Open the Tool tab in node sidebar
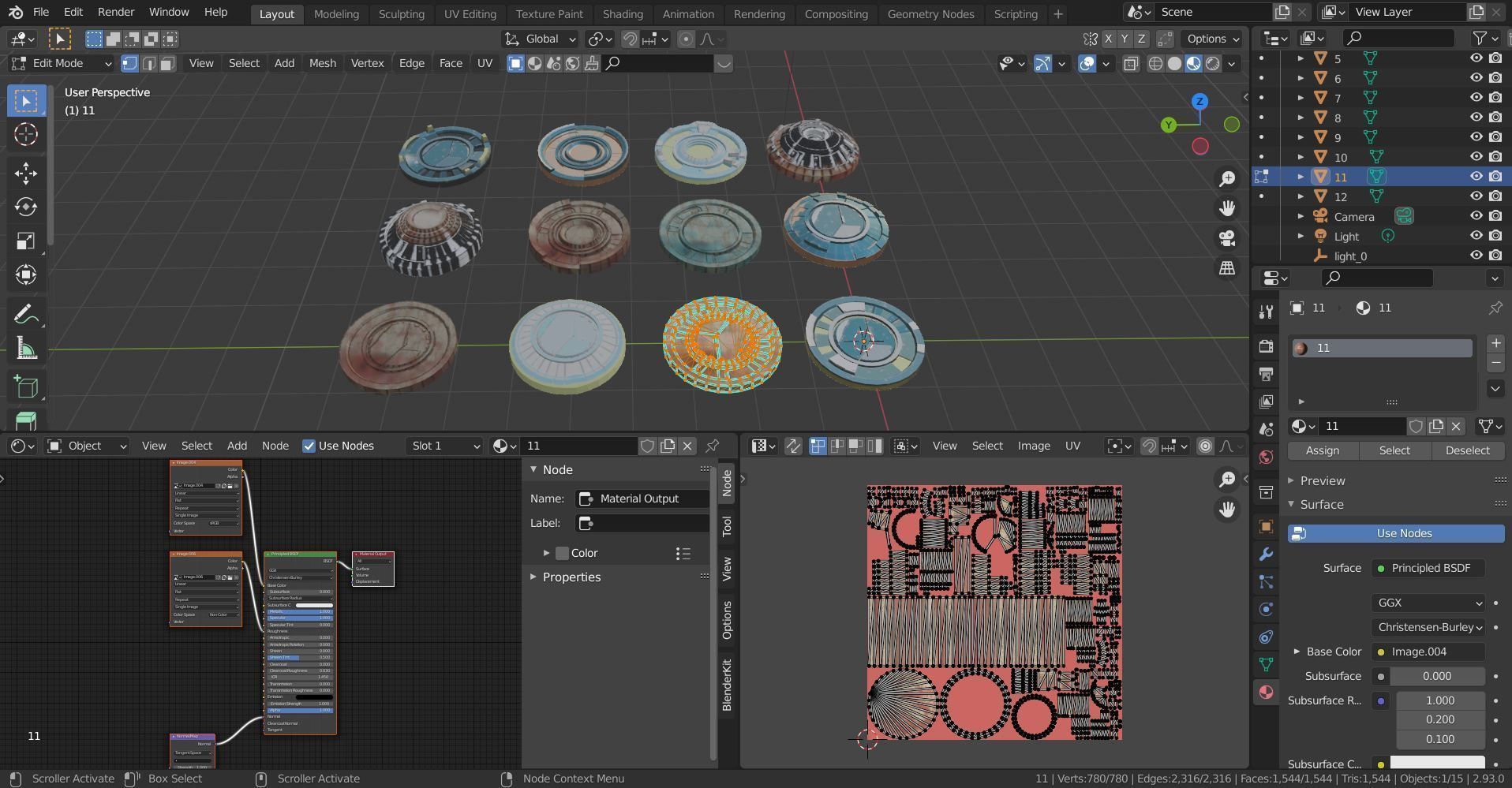 coord(727,526)
